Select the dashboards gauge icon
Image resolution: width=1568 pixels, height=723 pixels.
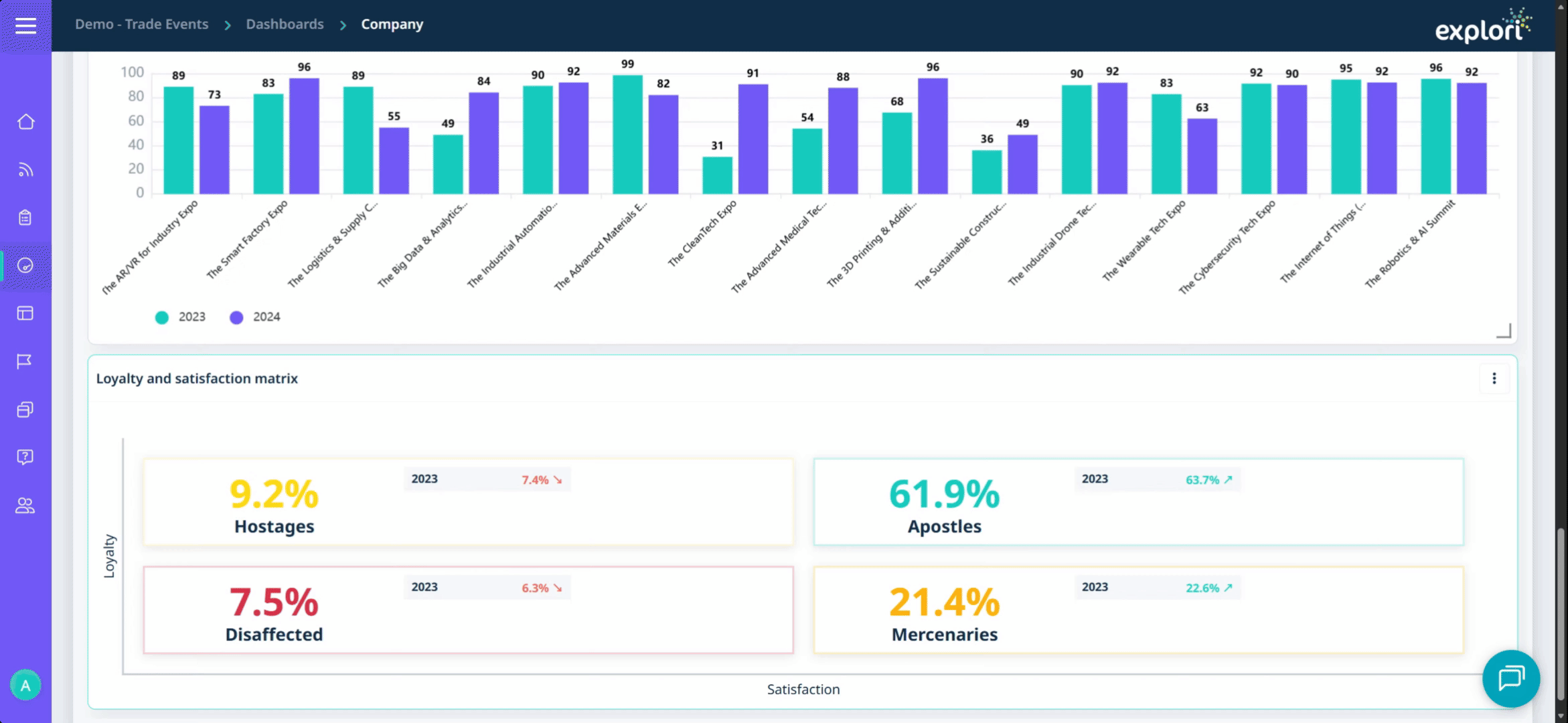(x=25, y=266)
